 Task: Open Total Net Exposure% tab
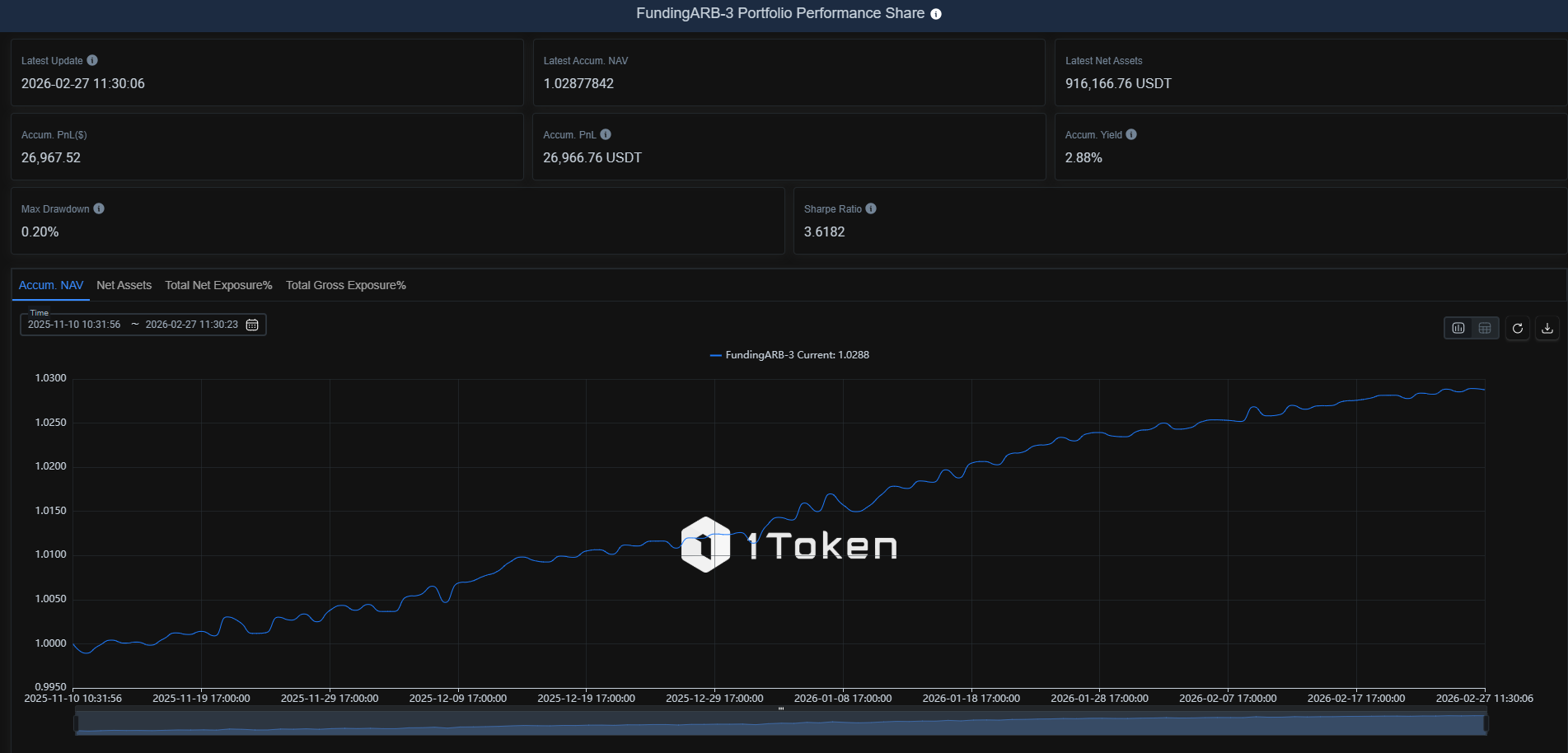(x=218, y=285)
